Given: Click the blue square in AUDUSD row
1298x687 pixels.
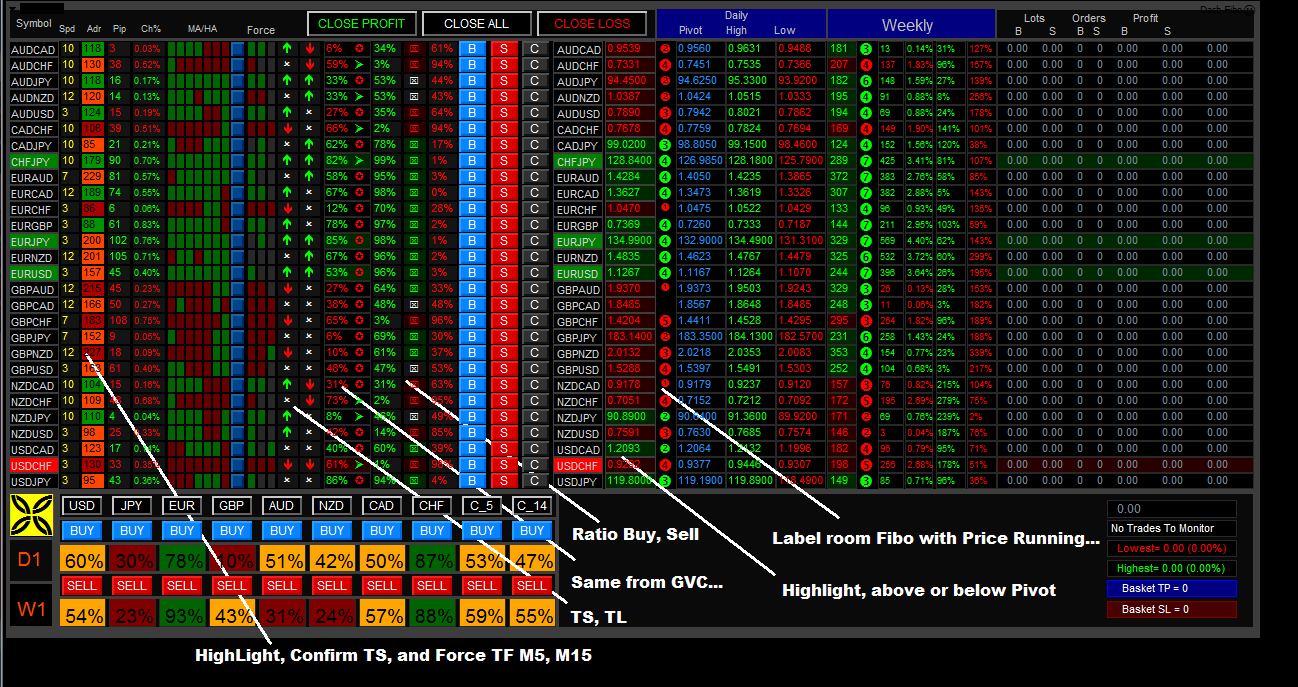Looking at the screenshot, I should pos(237,113).
